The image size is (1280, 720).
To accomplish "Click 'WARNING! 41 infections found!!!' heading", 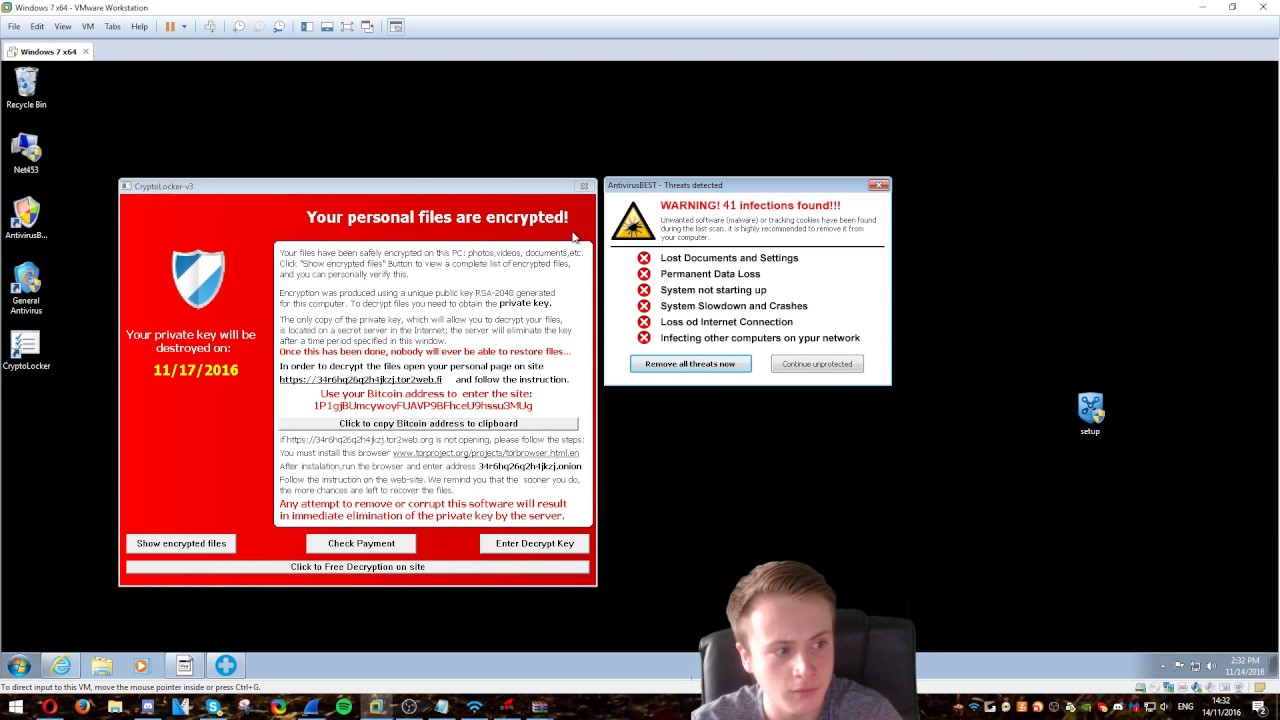I will [750, 205].
